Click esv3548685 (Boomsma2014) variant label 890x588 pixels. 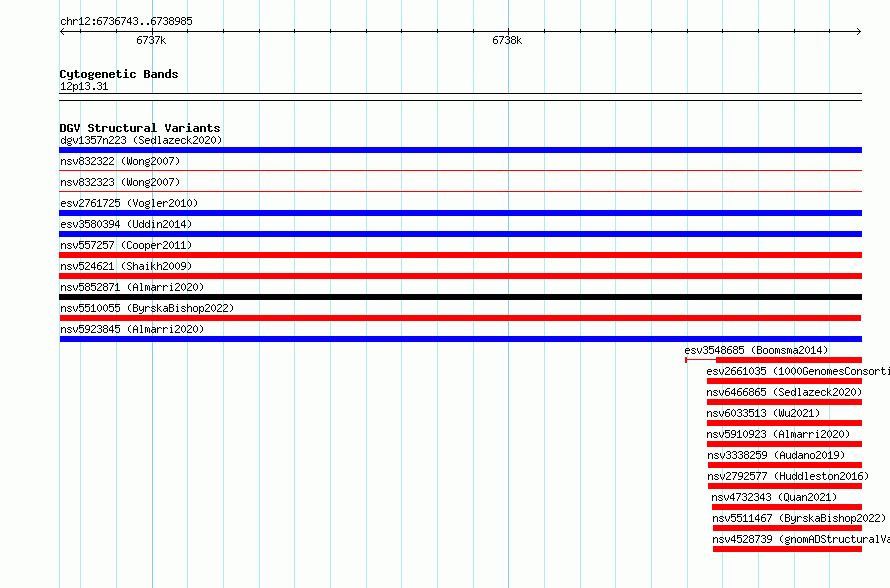pyautogui.click(x=756, y=350)
